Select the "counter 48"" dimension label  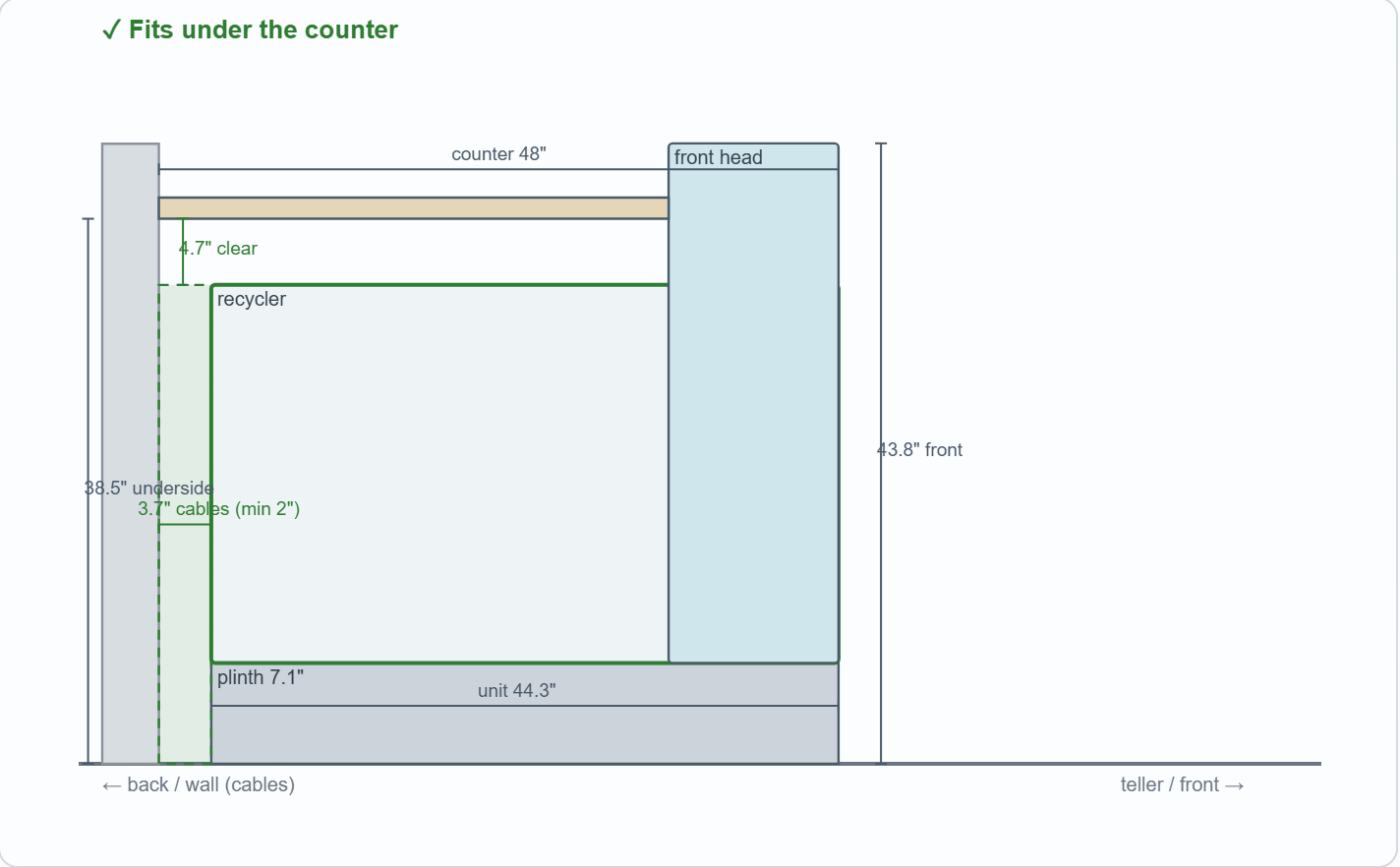pyautogui.click(x=498, y=154)
